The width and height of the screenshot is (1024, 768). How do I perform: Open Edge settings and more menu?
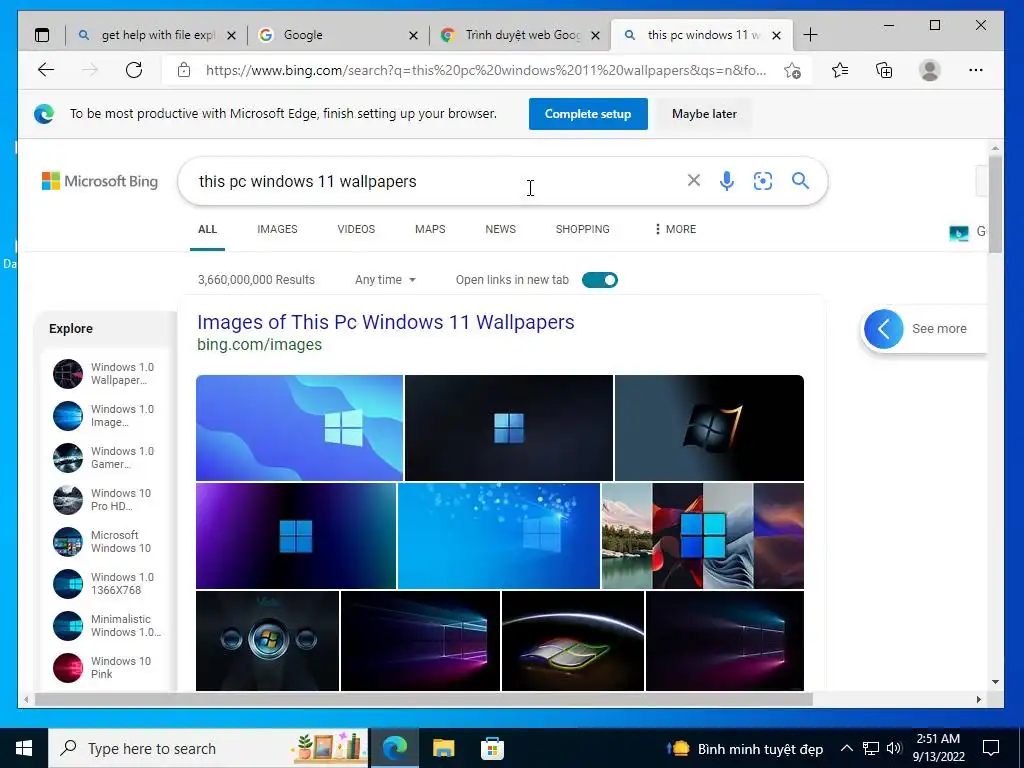click(976, 70)
